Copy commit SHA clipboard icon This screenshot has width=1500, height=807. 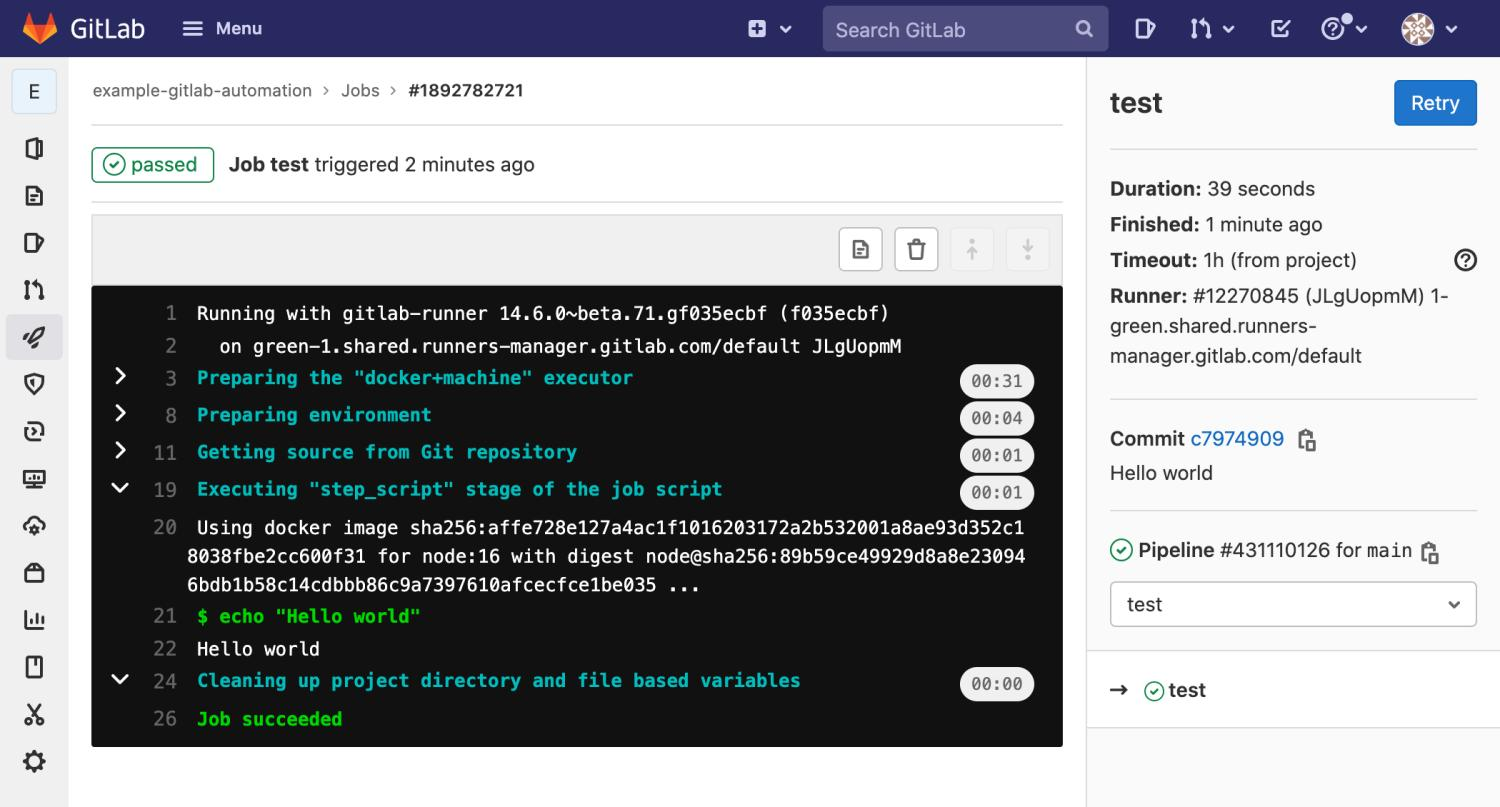[1306, 439]
